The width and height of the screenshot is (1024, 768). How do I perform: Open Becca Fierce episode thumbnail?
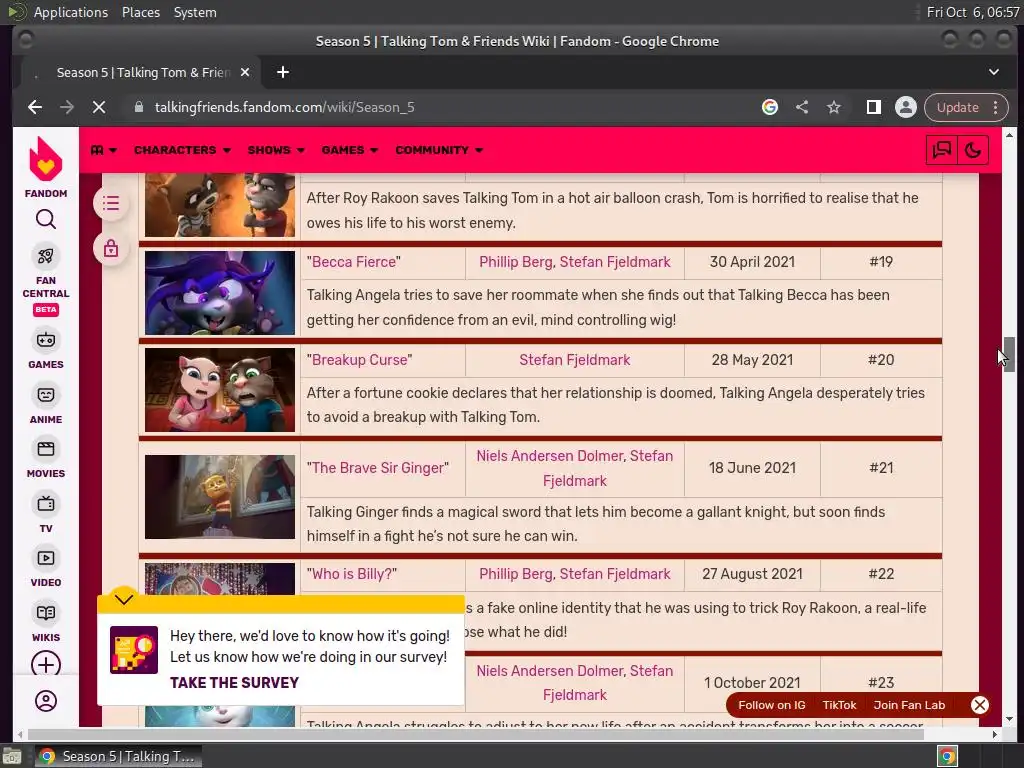coord(220,293)
